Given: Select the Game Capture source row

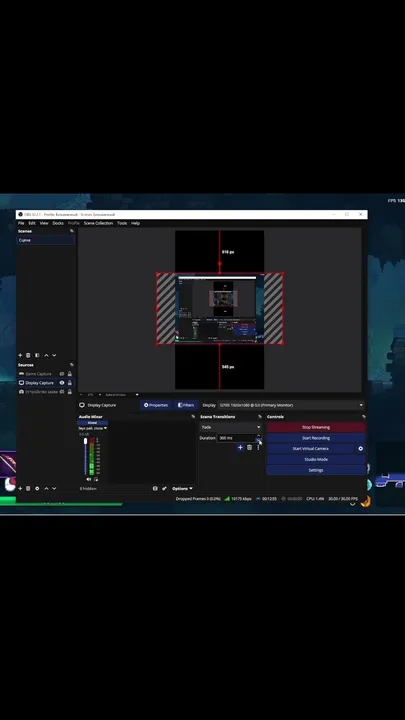Looking at the screenshot, I should tap(46, 374).
